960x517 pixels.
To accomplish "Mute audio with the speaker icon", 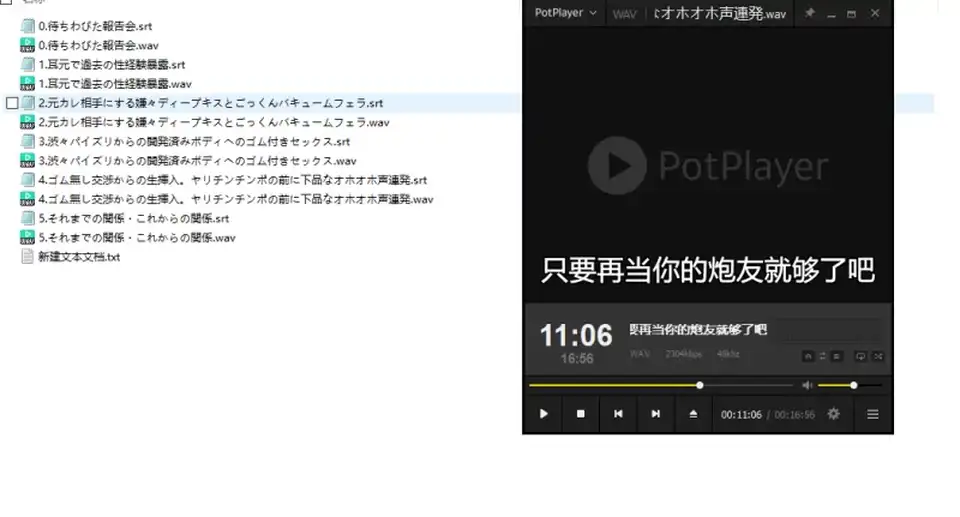I will (808, 385).
